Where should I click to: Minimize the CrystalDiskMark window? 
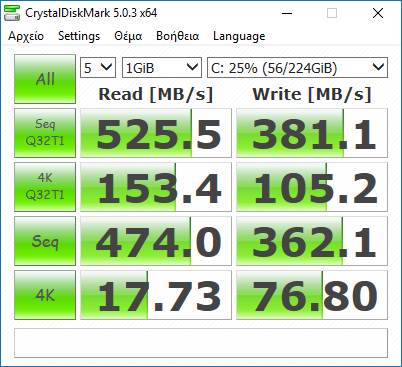(287, 13)
